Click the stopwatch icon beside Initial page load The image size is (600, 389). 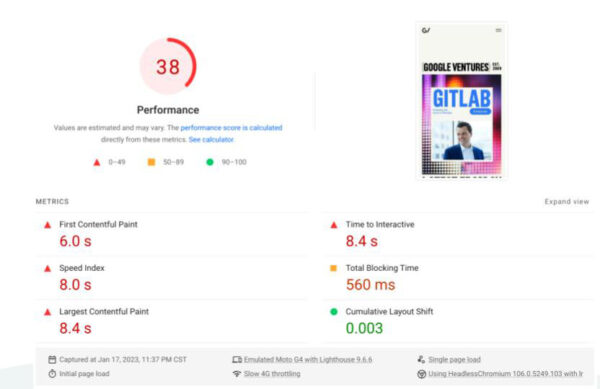pos(52,374)
